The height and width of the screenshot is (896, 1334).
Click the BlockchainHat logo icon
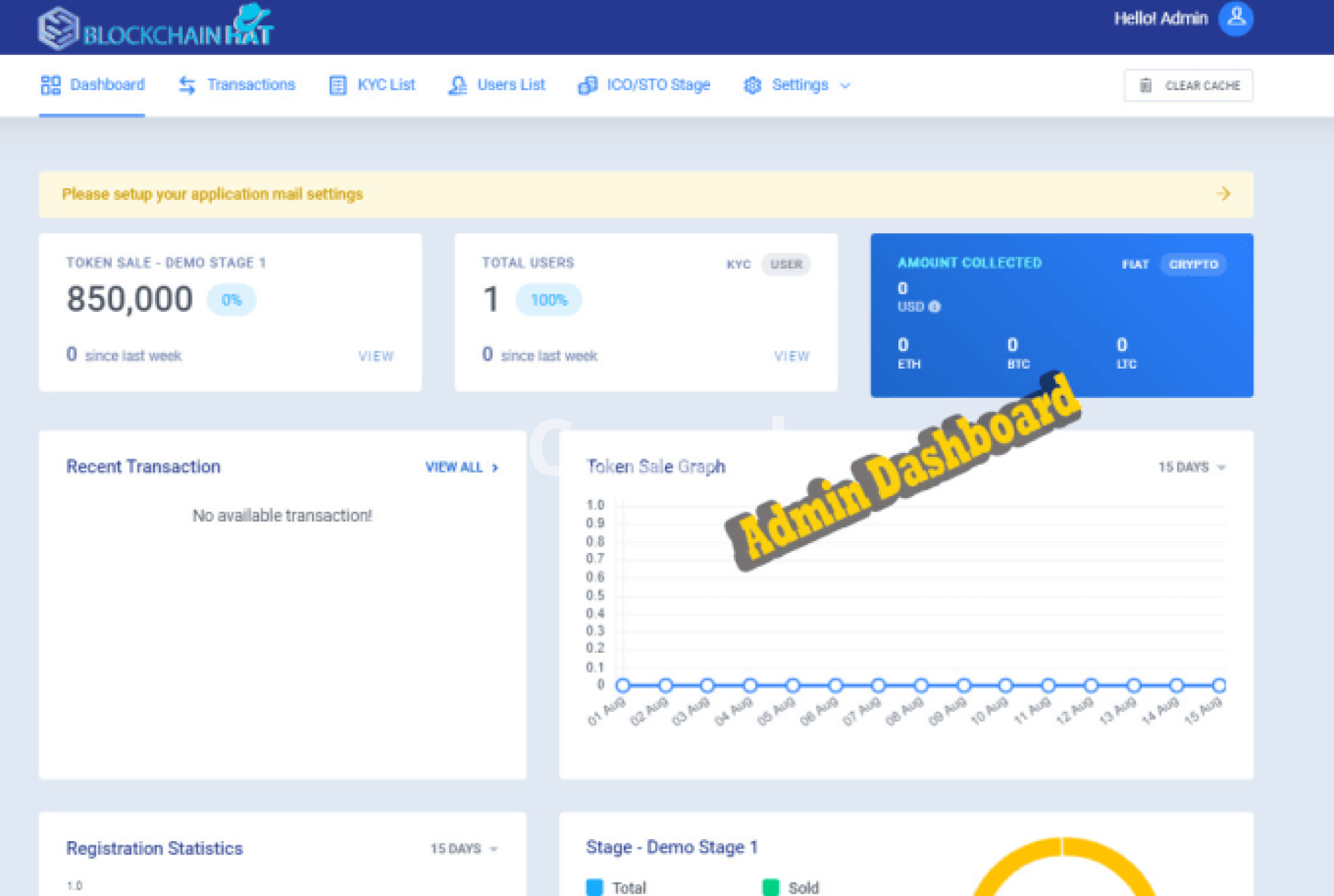tap(58, 28)
